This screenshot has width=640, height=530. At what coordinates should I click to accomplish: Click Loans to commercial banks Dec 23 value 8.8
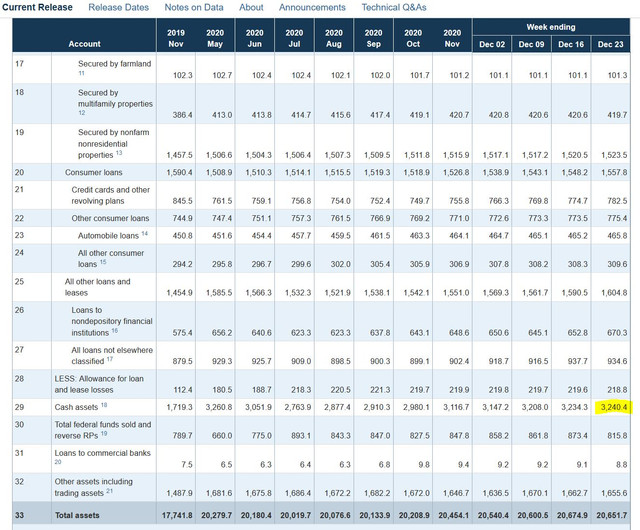pyautogui.click(x=621, y=464)
